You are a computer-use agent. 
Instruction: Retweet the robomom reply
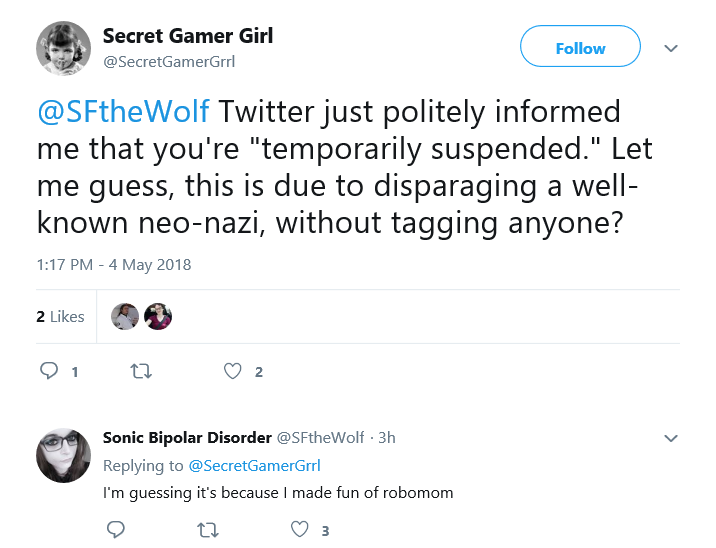[208, 530]
